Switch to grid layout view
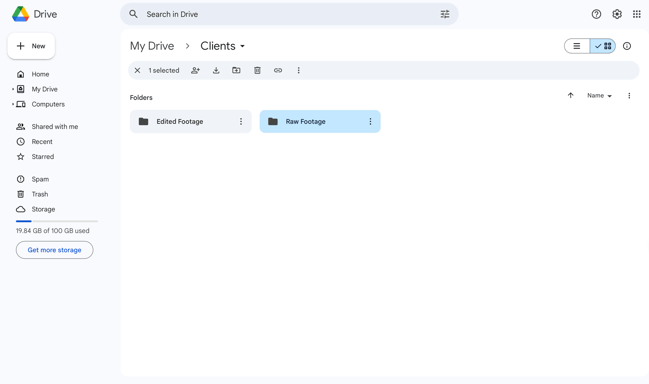The width and height of the screenshot is (649, 384). pos(603,46)
